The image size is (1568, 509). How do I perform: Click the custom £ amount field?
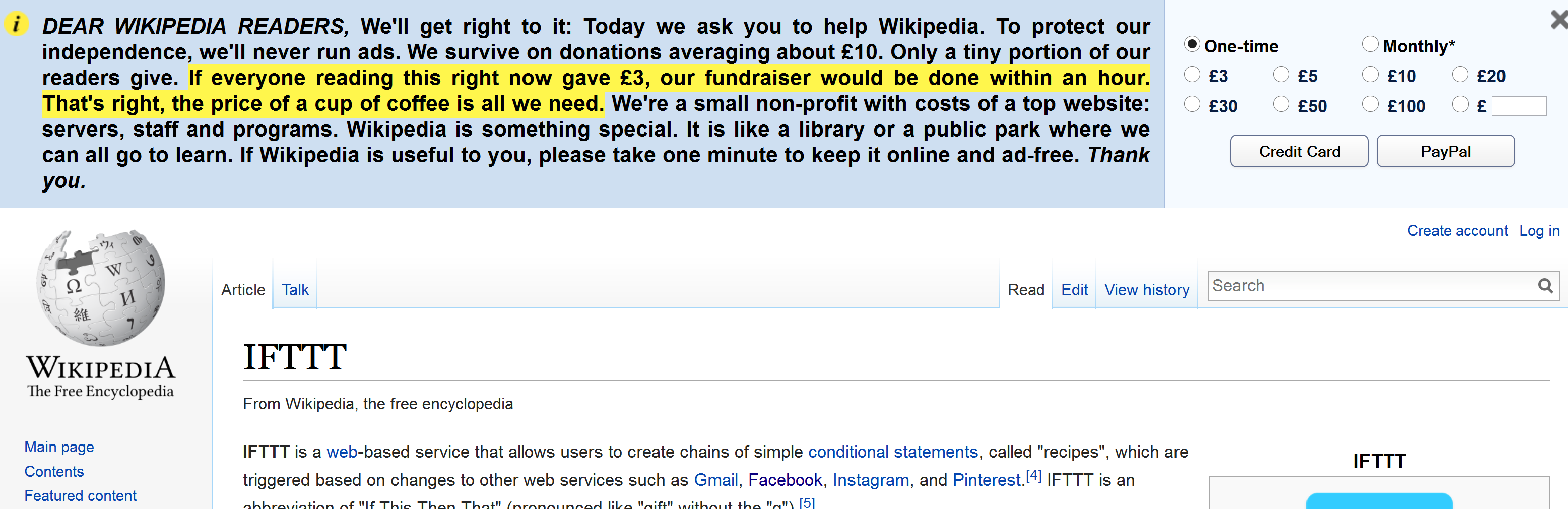coord(1519,106)
